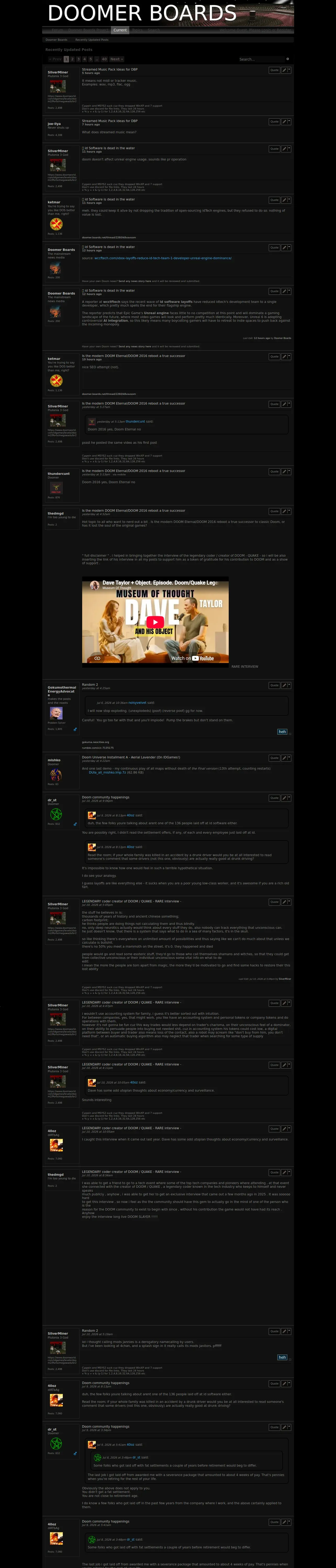Copy the video link via chain icon

(x=97, y=658)
